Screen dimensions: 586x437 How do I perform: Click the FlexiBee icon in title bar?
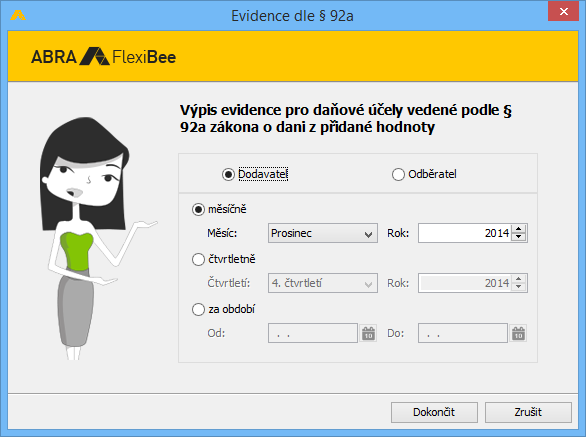pos(18,15)
